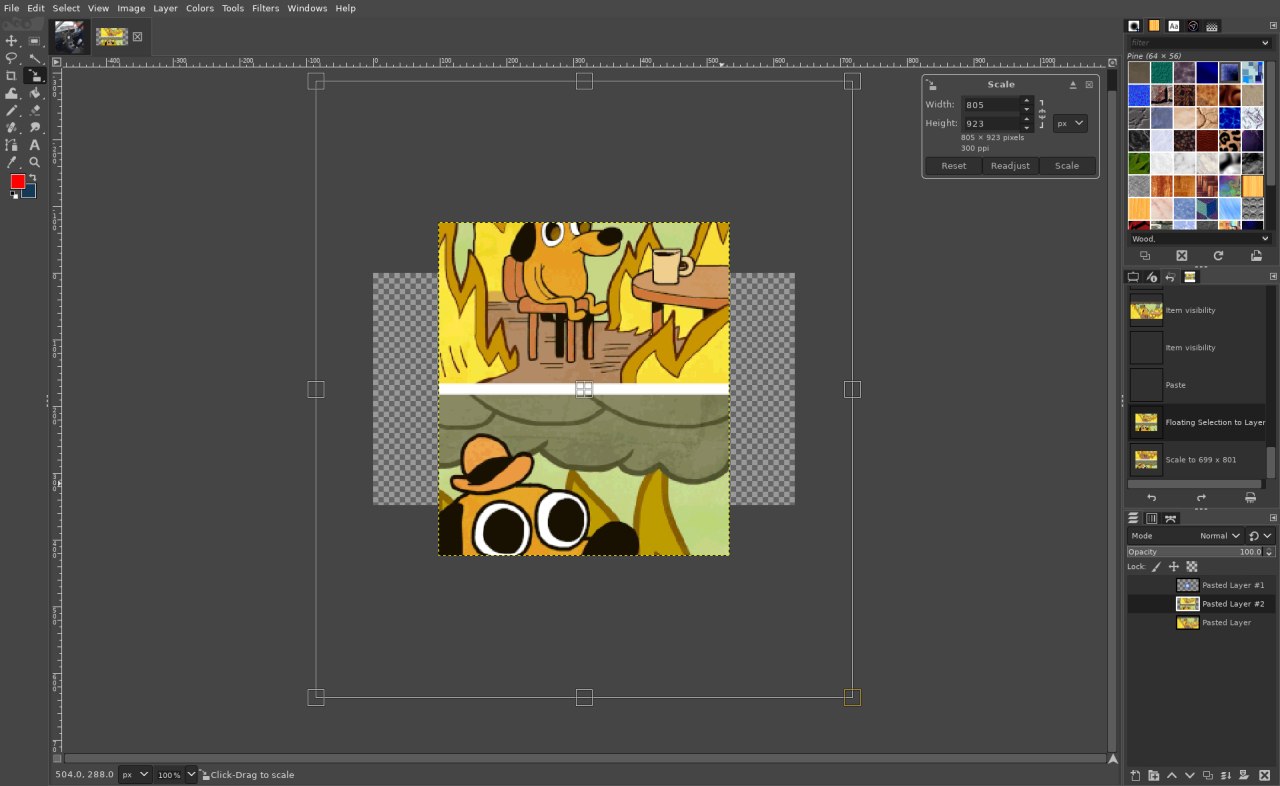
Task: Open the Layer menu
Action: pos(165,8)
